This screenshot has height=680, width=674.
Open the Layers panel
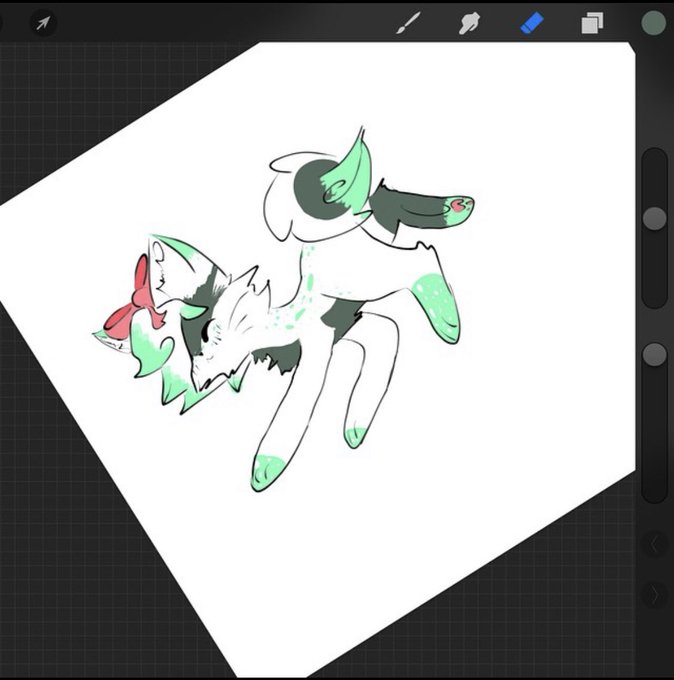[592, 23]
